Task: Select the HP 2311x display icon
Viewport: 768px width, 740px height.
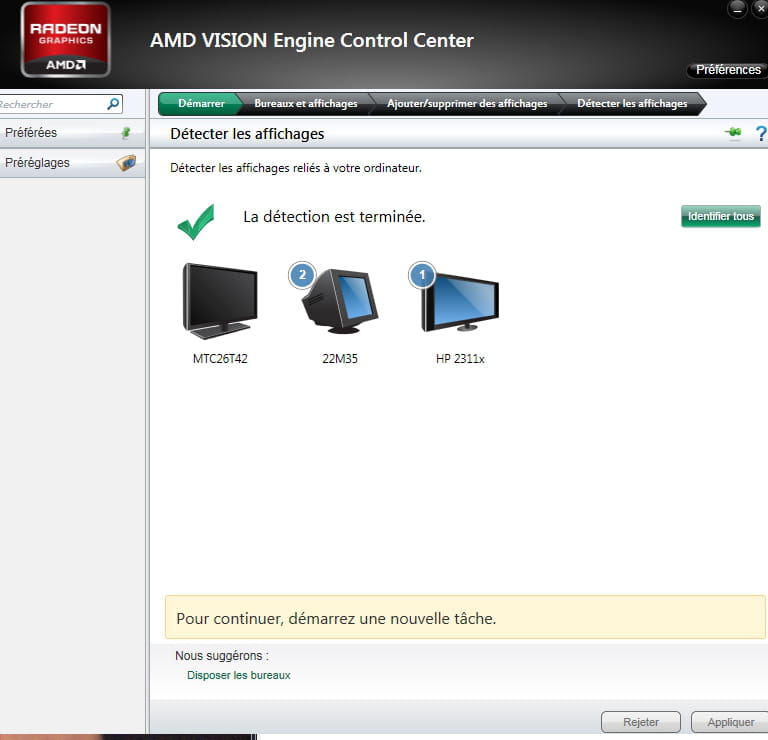Action: (460, 302)
